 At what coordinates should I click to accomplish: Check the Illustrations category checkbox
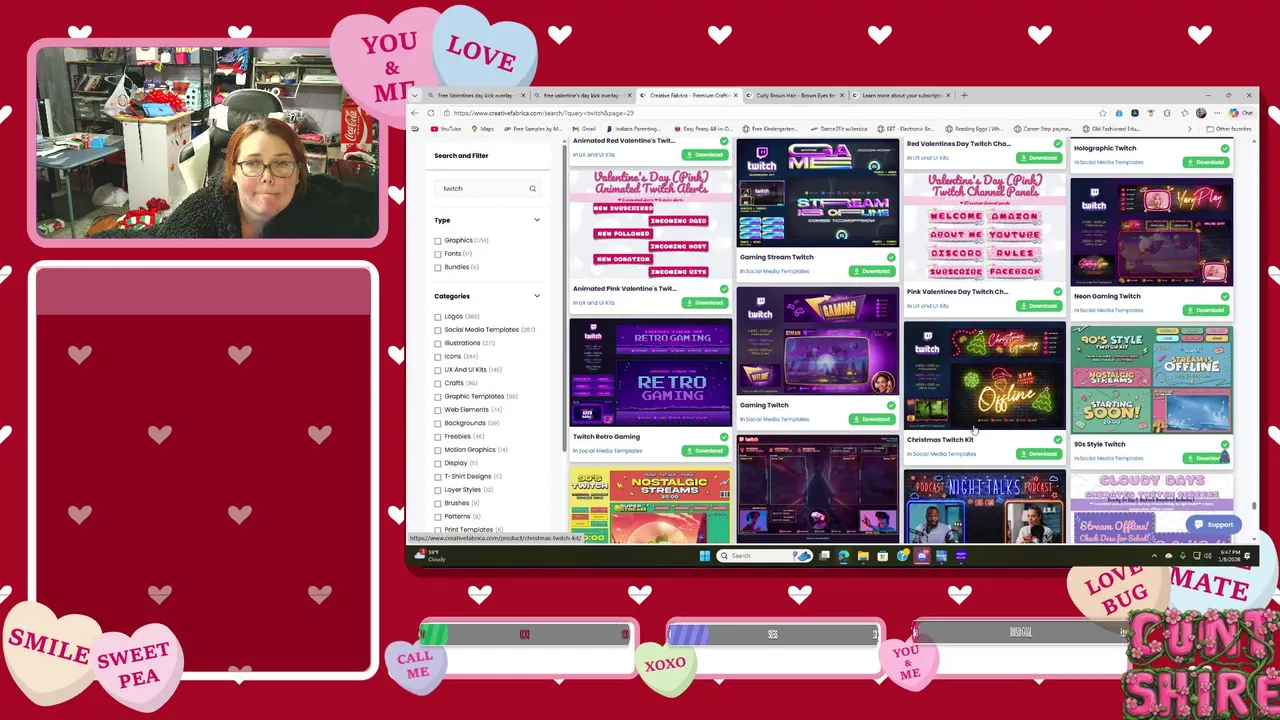pos(438,343)
